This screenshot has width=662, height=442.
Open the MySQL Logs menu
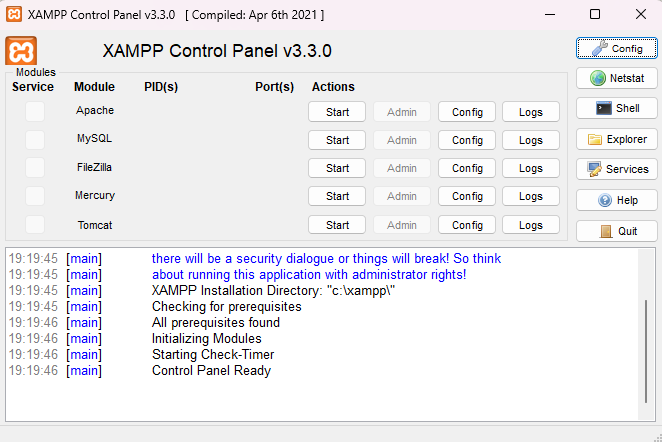click(531, 140)
